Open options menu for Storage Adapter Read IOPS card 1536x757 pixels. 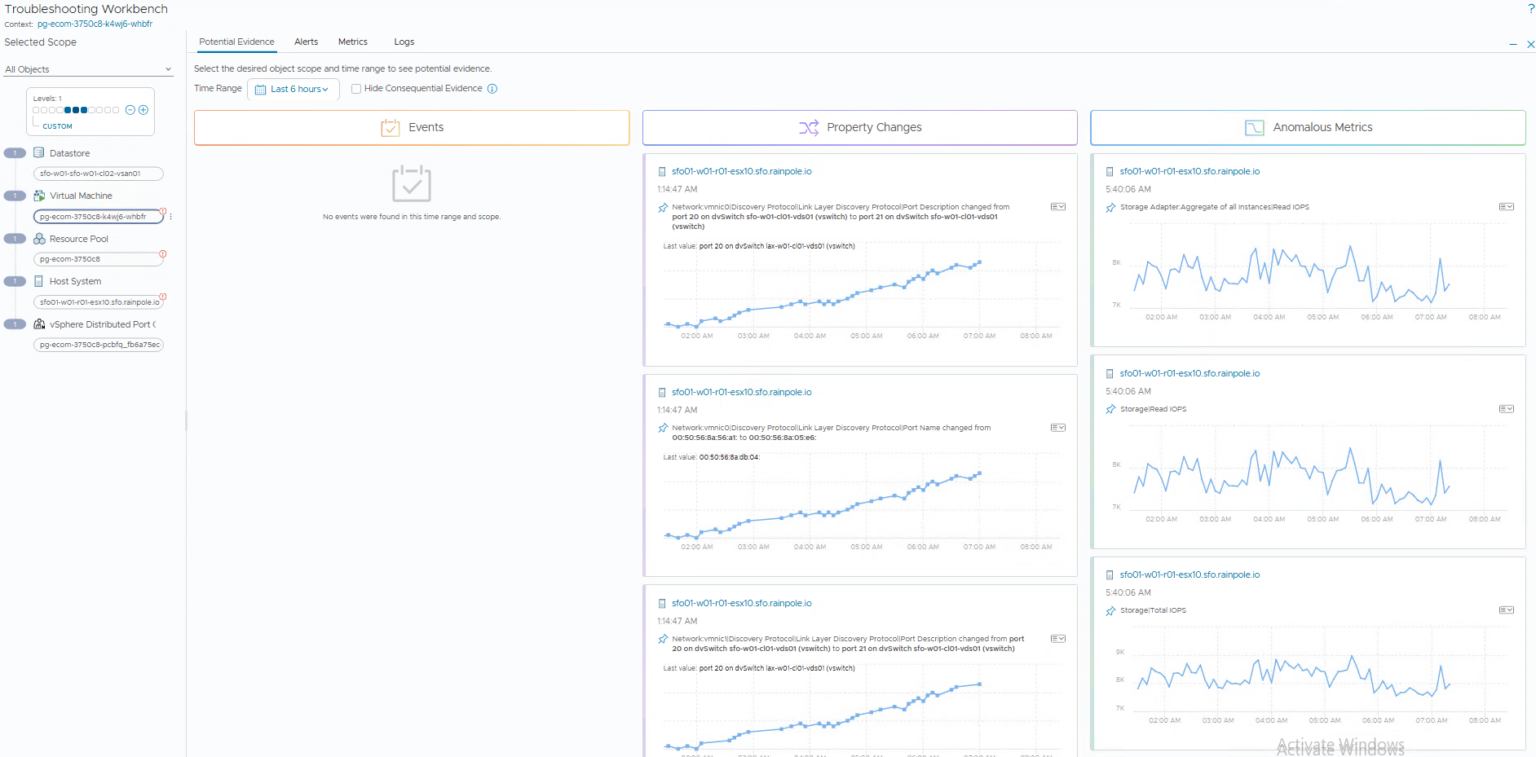point(1506,207)
